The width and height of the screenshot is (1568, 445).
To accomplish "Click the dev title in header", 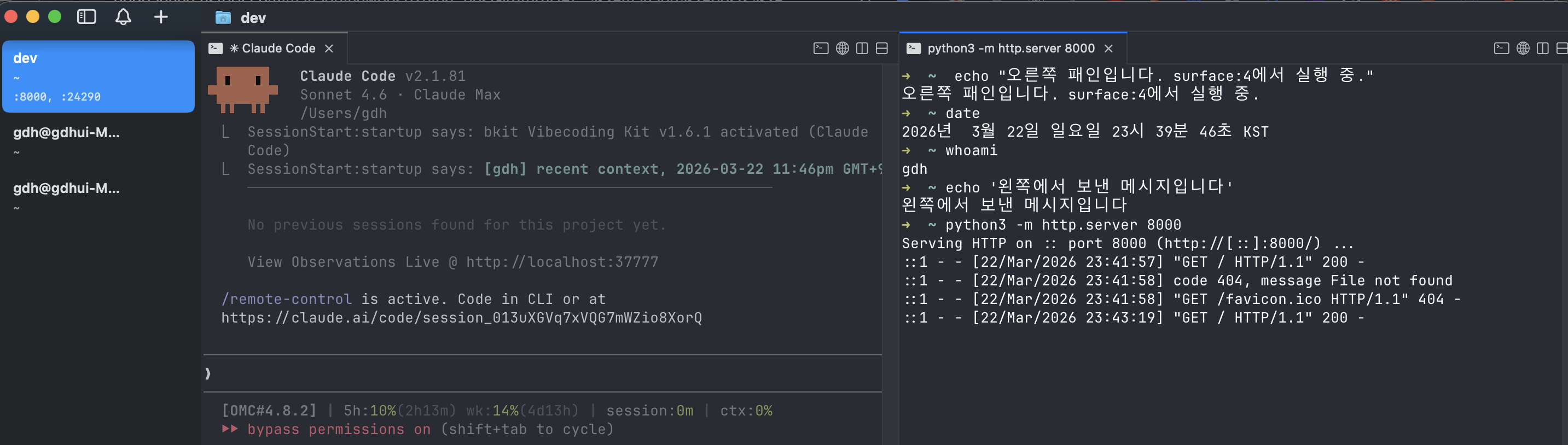I will [x=253, y=17].
